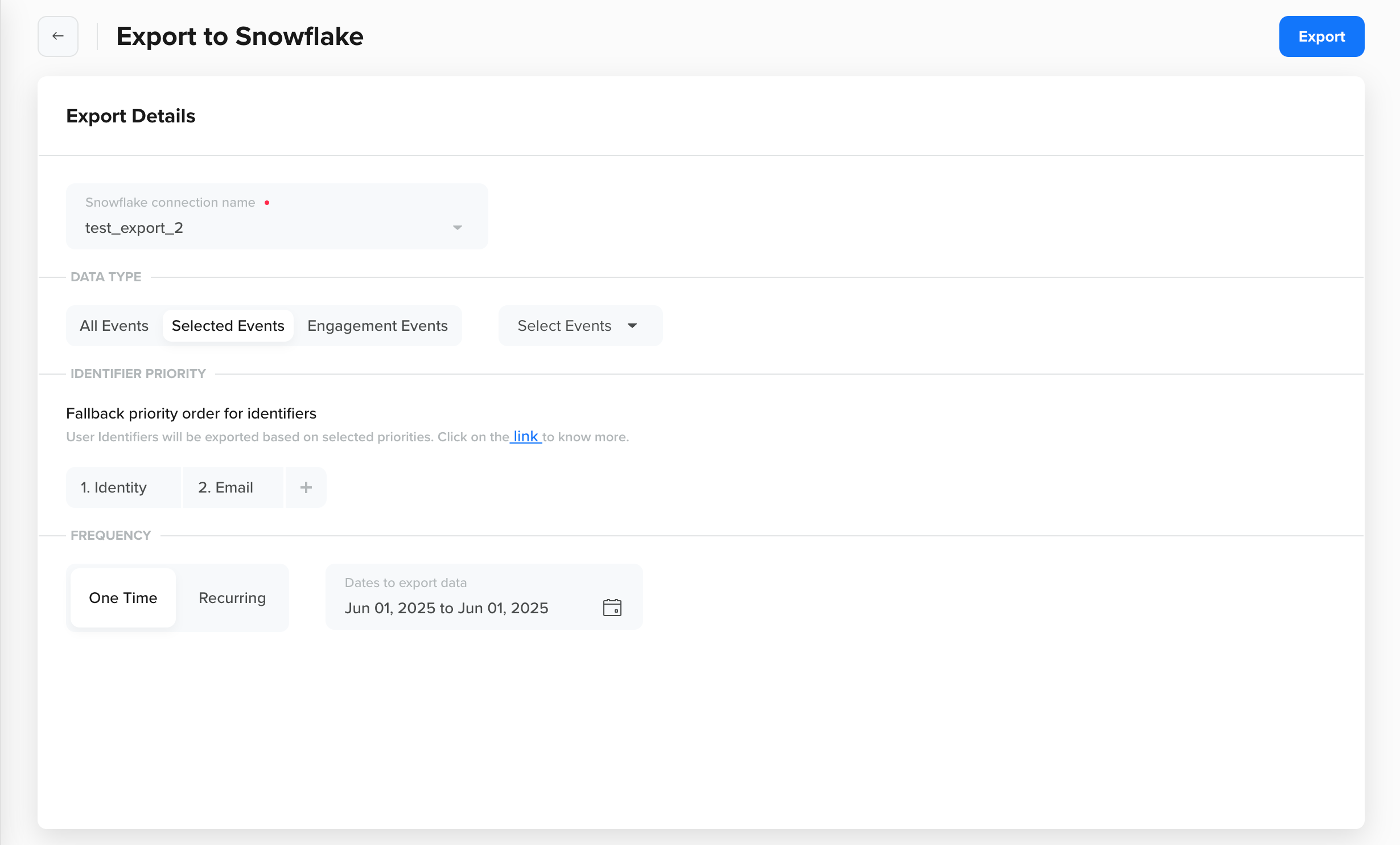Add identifier with plus icon
The width and height of the screenshot is (1400, 845).
tap(306, 487)
